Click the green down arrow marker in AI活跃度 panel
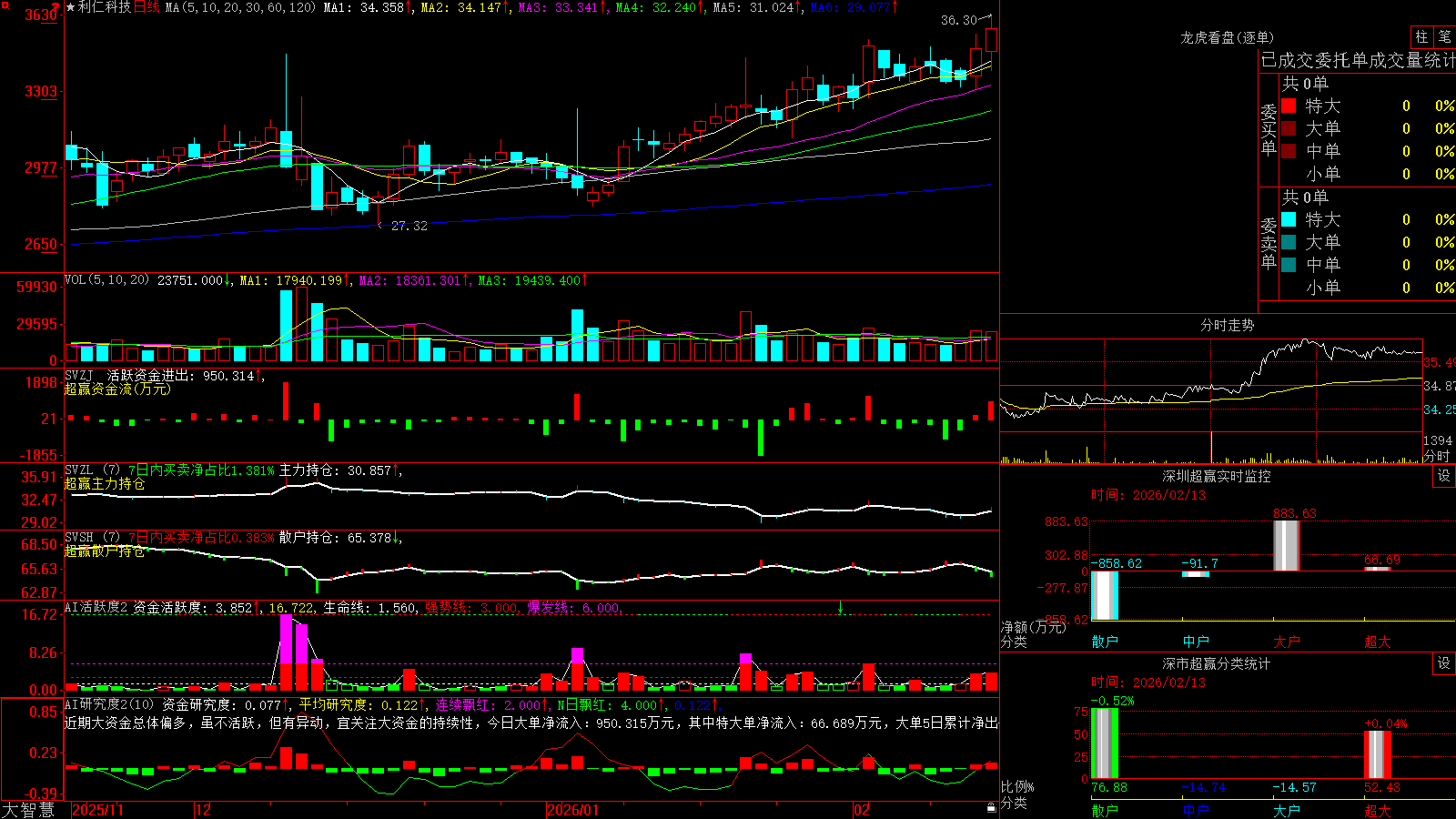1456x819 pixels. tap(841, 607)
